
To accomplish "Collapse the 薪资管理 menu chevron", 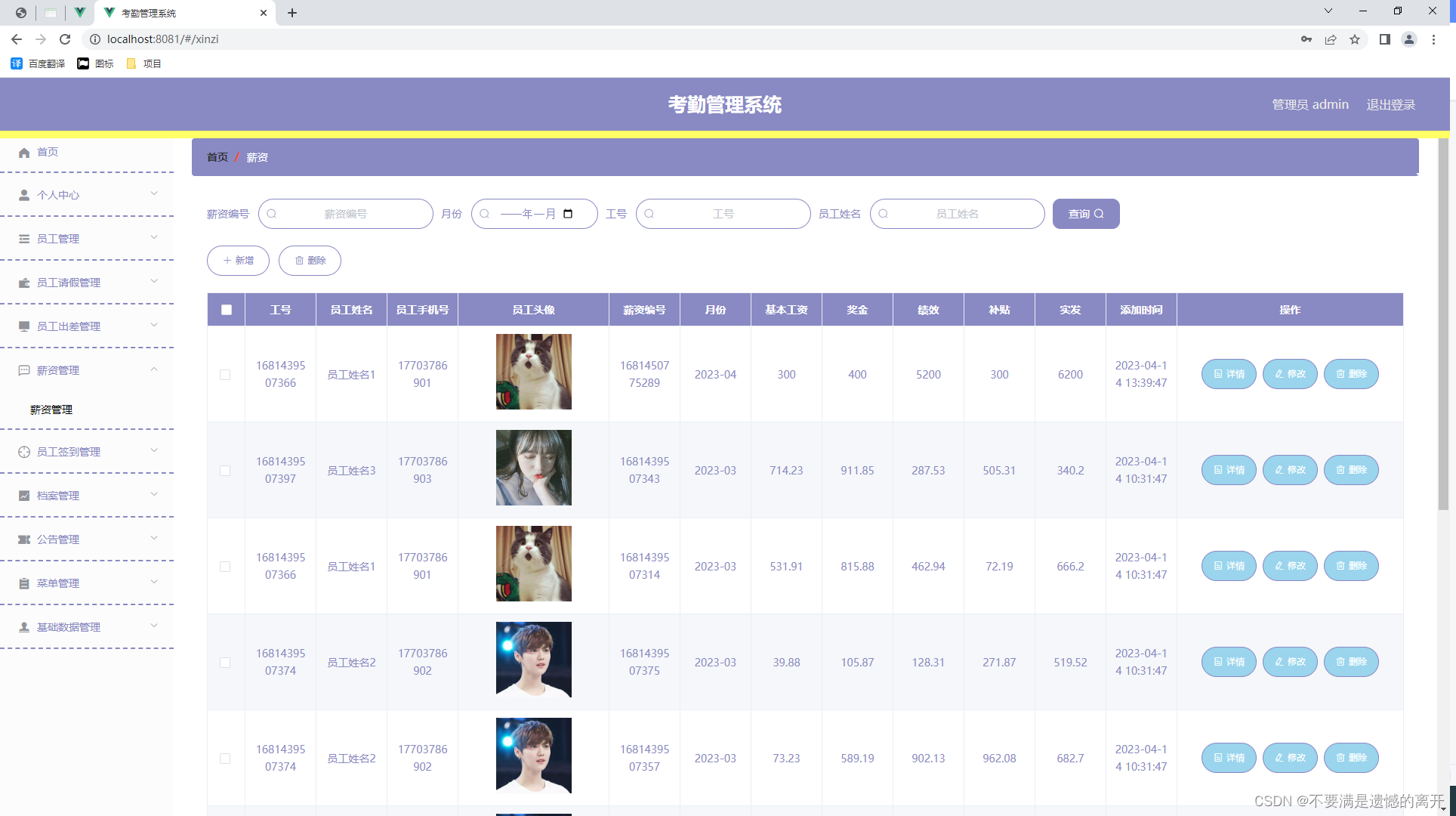I will pos(154,369).
